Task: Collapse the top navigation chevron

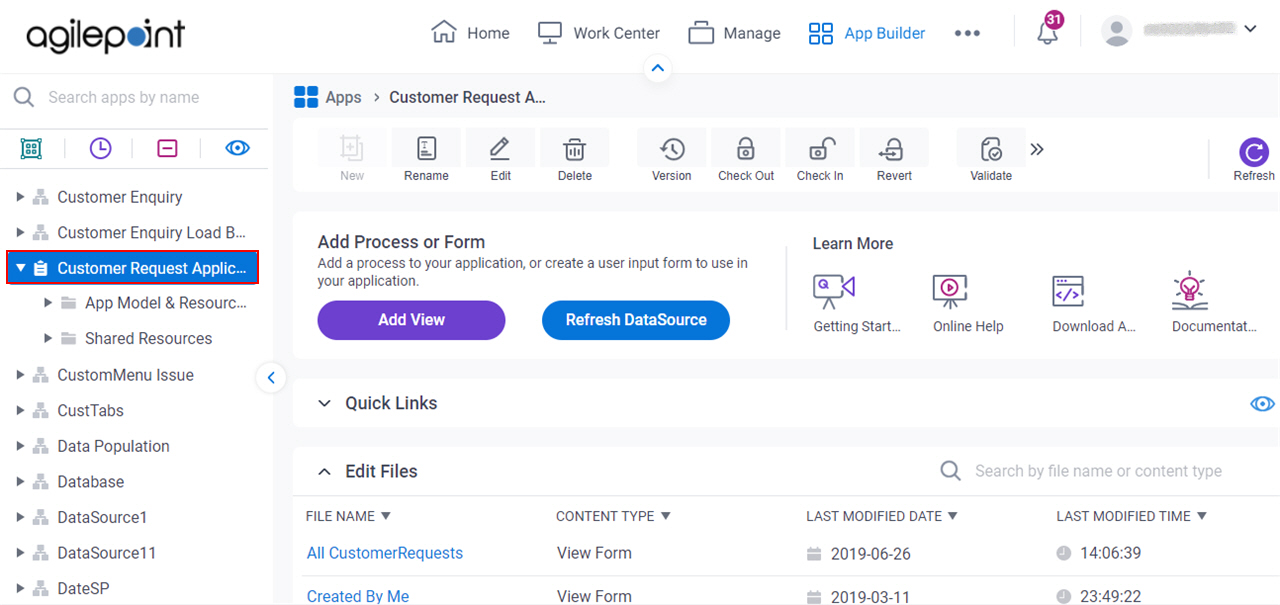Action: click(x=657, y=69)
